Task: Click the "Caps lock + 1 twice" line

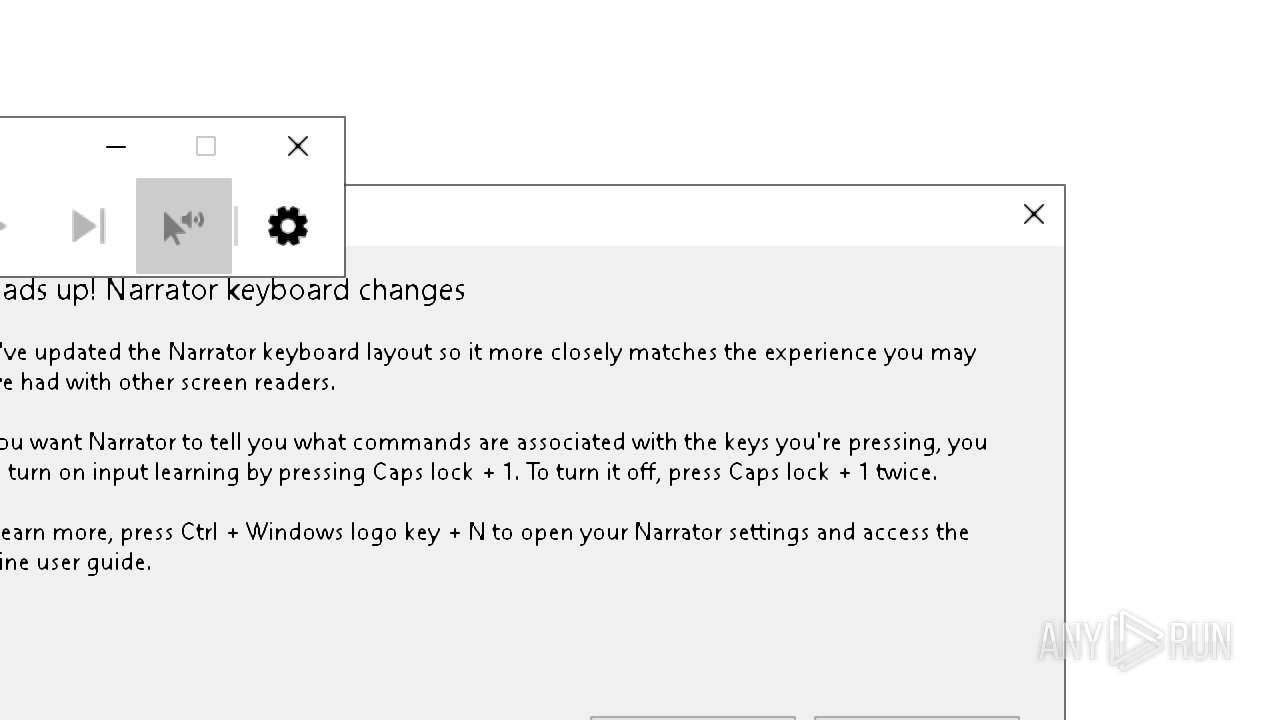Action: pyautogui.click(x=470, y=472)
